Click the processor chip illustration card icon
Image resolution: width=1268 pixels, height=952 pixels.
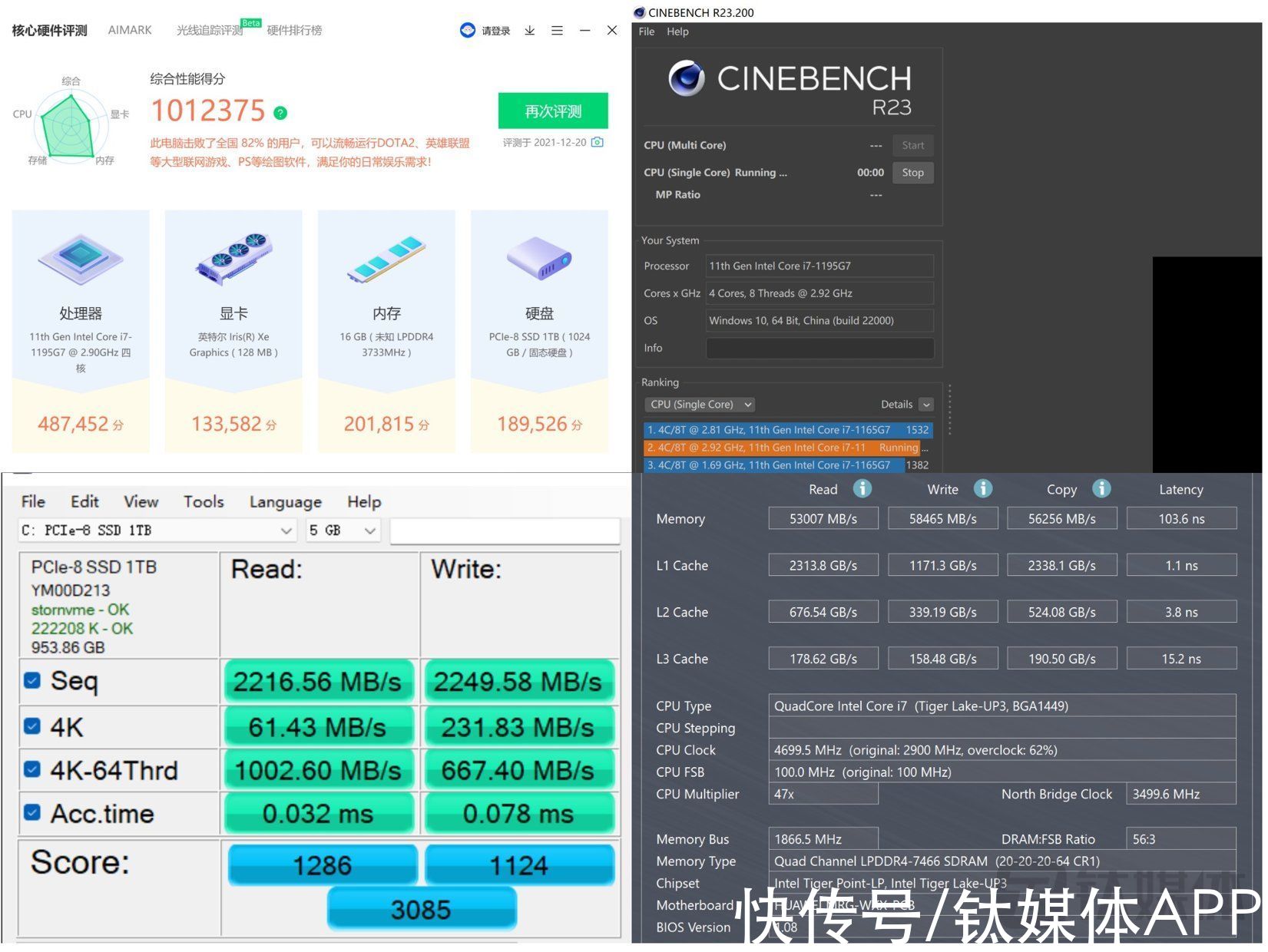(80, 259)
